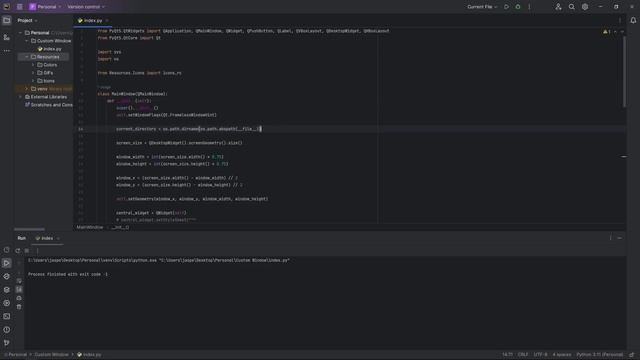Click the yellow warning indicator in editor

[x=607, y=31]
